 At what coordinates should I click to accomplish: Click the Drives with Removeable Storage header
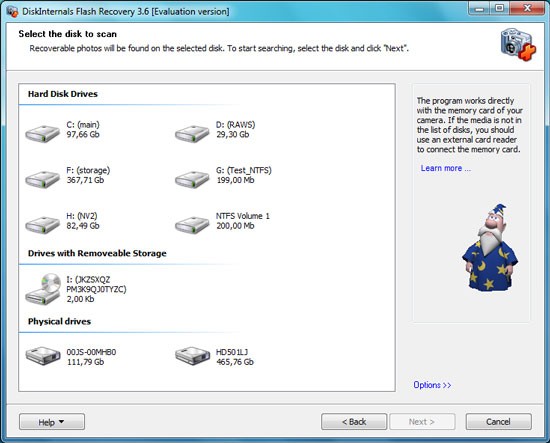click(x=97, y=253)
